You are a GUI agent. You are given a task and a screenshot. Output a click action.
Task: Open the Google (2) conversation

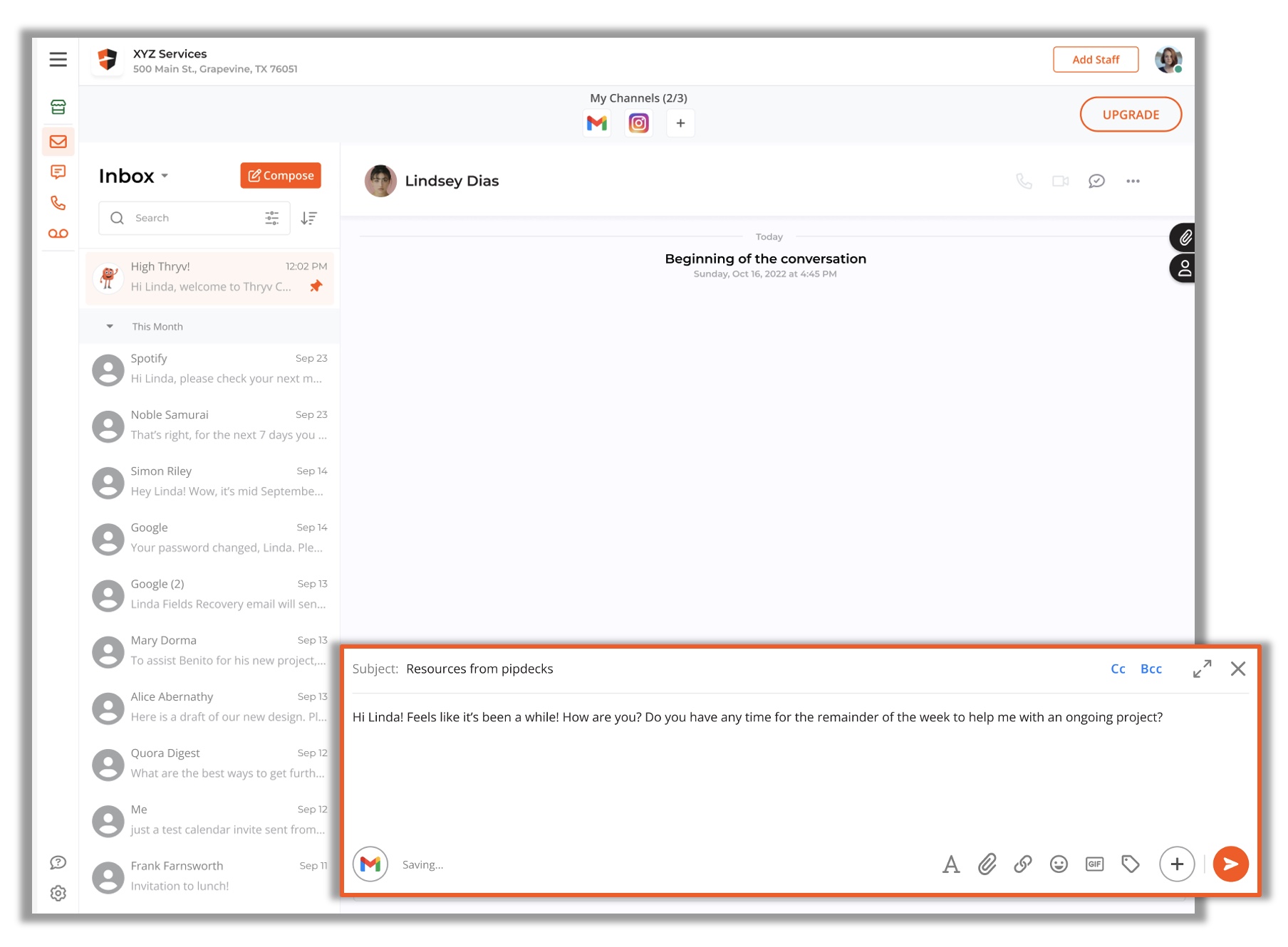(209, 594)
